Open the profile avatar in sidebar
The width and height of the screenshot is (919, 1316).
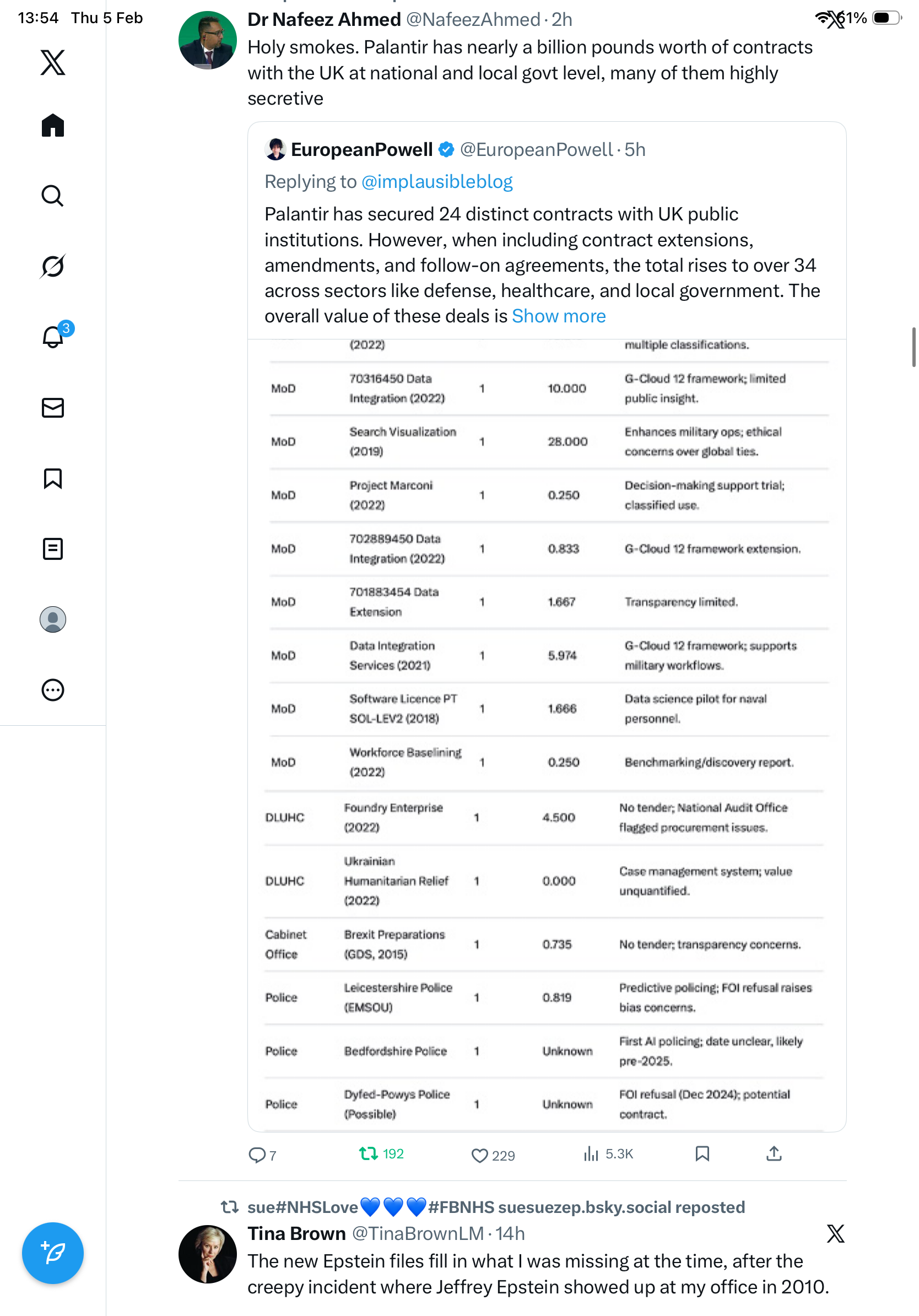click(x=53, y=619)
